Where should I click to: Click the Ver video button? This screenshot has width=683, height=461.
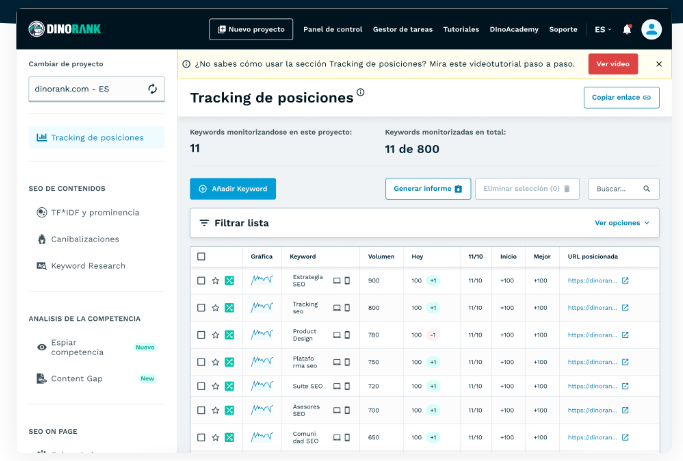pos(613,64)
